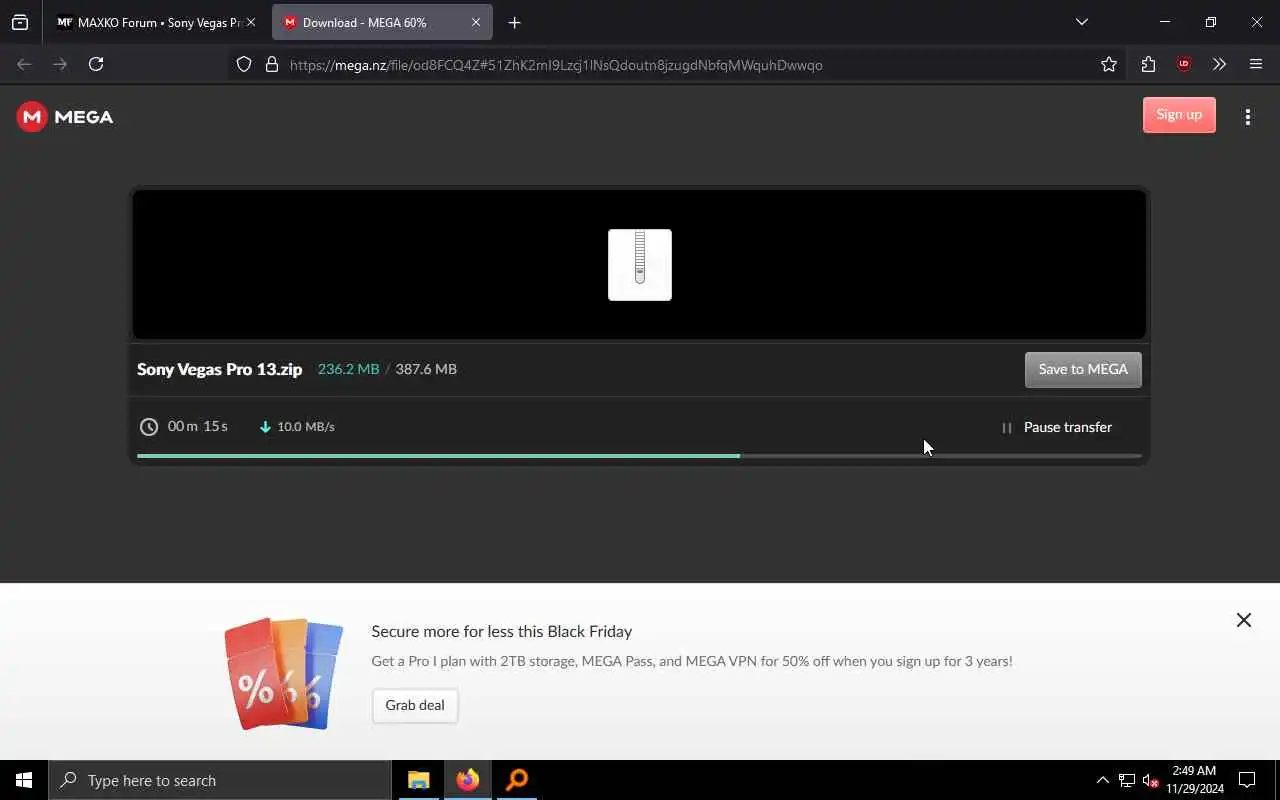Click the Firefox taskbar icon
The image size is (1280, 800).
click(x=468, y=780)
